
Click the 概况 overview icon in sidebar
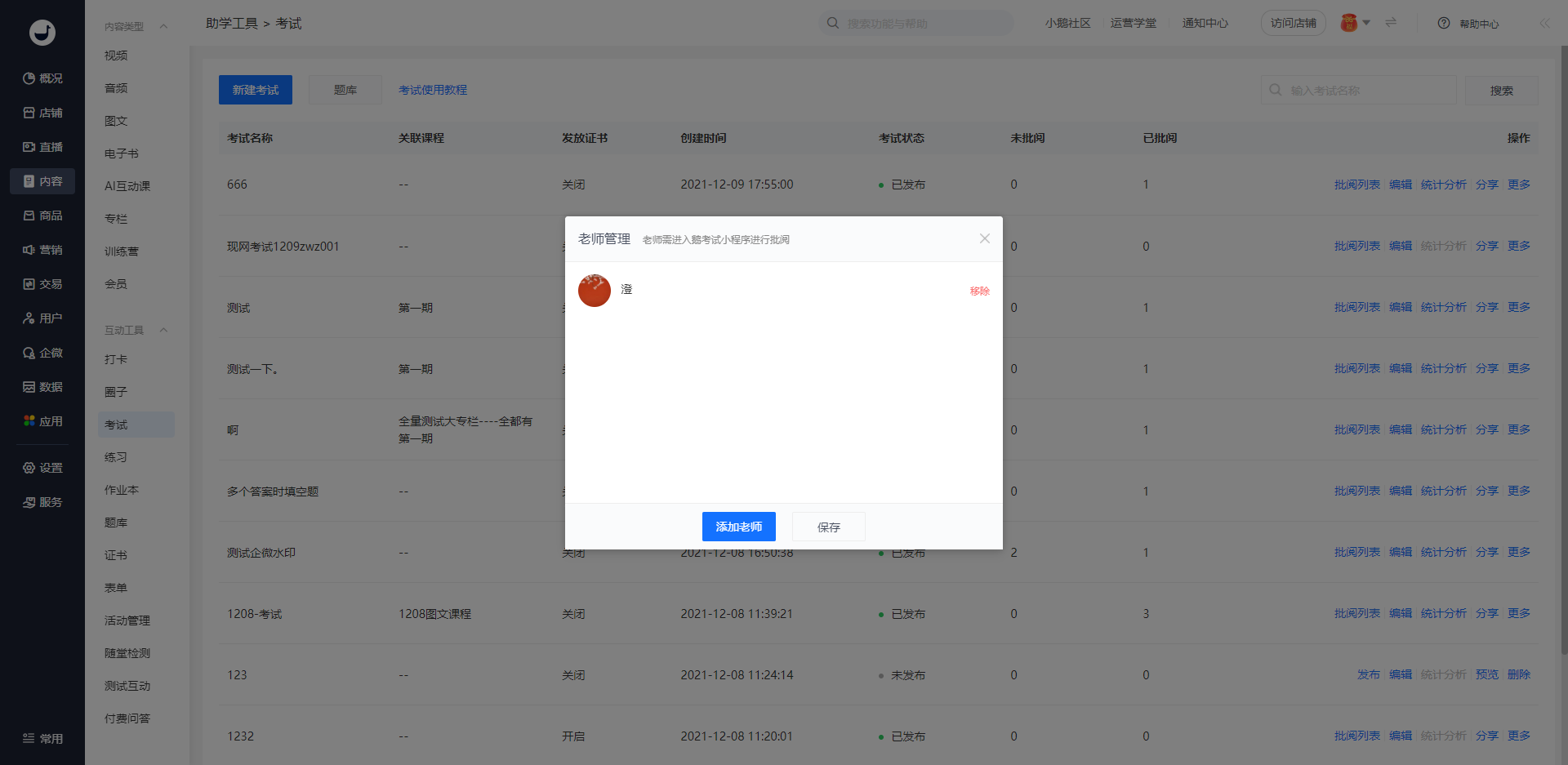point(29,78)
